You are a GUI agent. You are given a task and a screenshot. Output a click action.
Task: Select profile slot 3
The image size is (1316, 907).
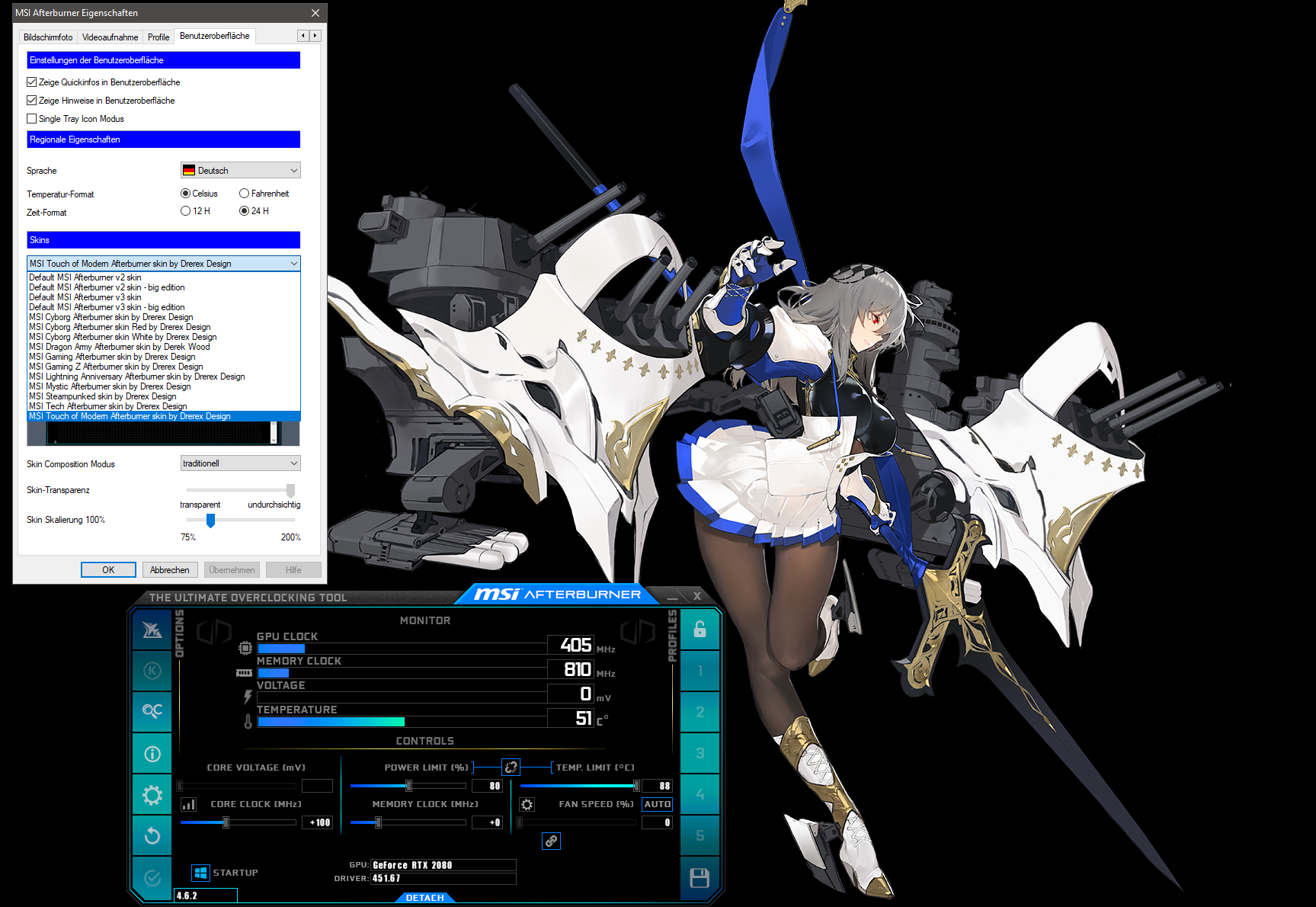point(700,753)
